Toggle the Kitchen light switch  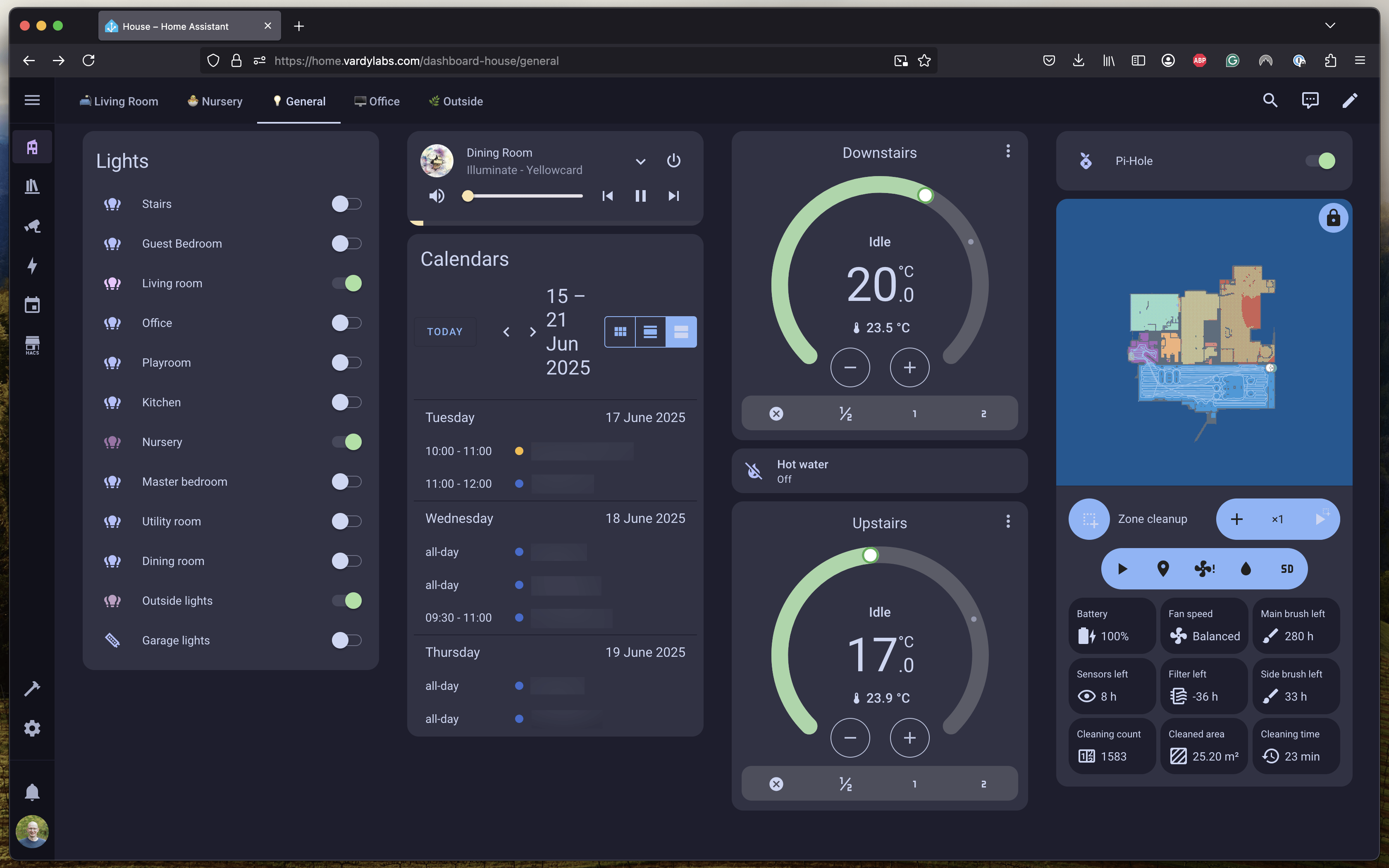[x=346, y=402]
